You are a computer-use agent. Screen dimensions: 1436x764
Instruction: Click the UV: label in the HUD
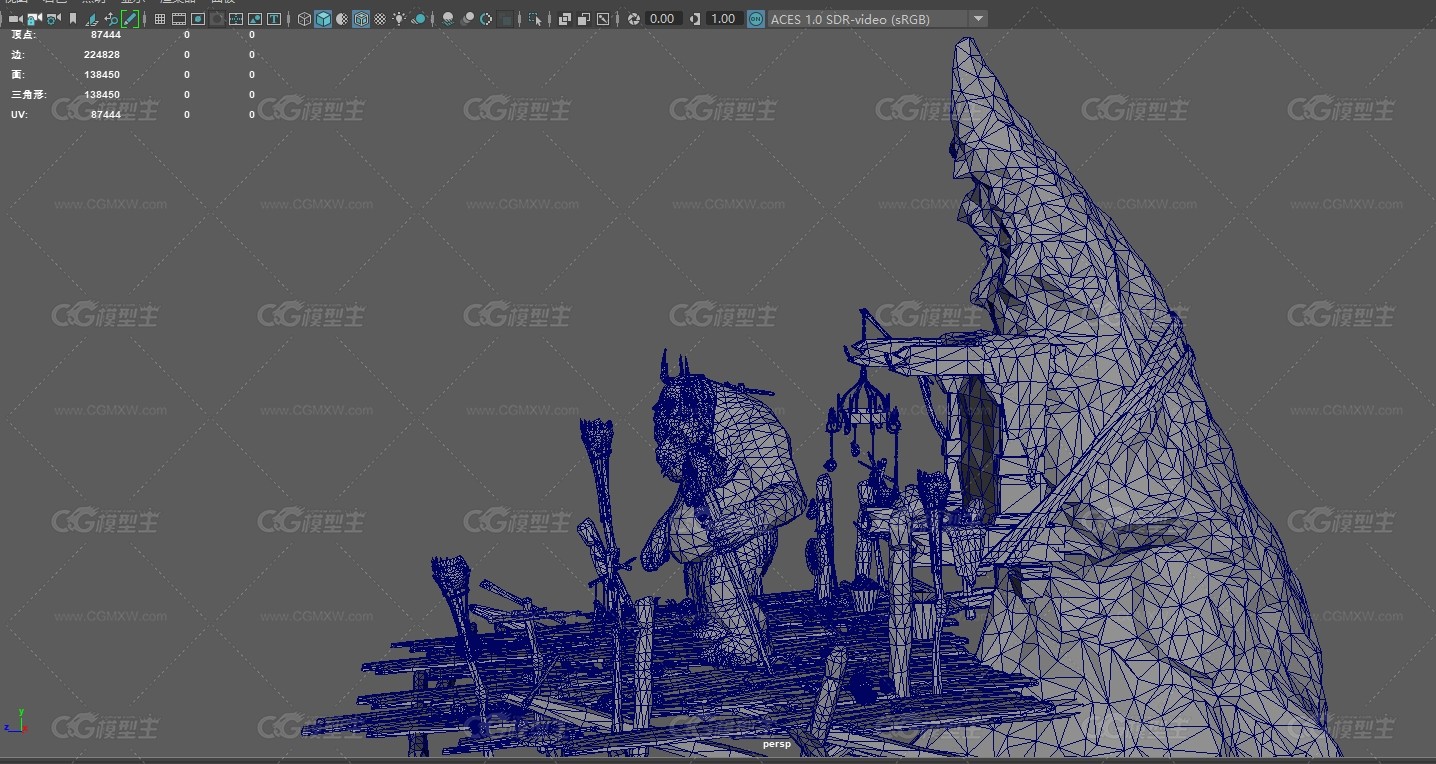tap(19, 114)
